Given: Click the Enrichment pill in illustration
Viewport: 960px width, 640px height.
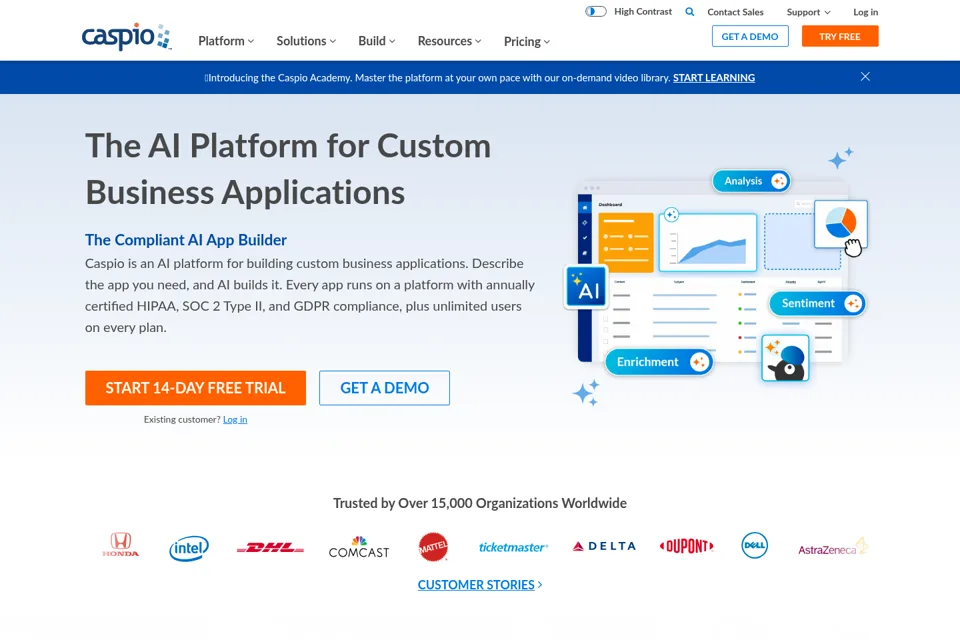Looking at the screenshot, I should pos(659,362).
